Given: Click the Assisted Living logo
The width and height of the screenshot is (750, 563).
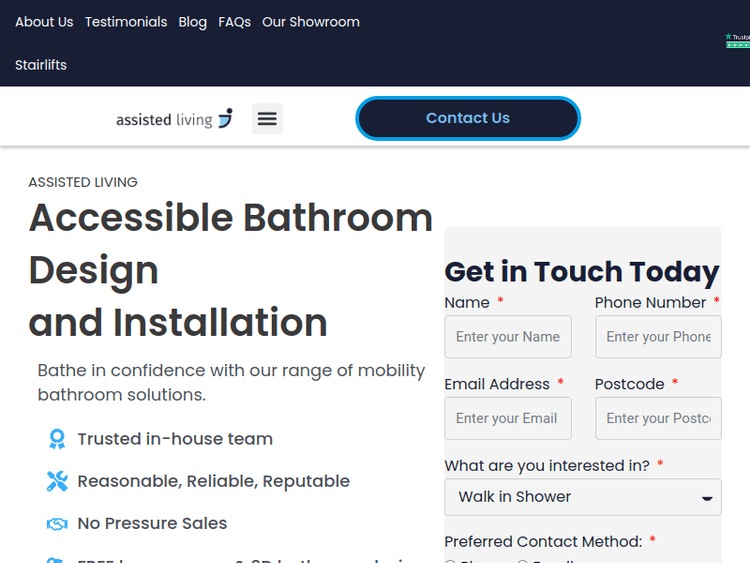Looking at the screenshot, I should (x=174, y=119).
